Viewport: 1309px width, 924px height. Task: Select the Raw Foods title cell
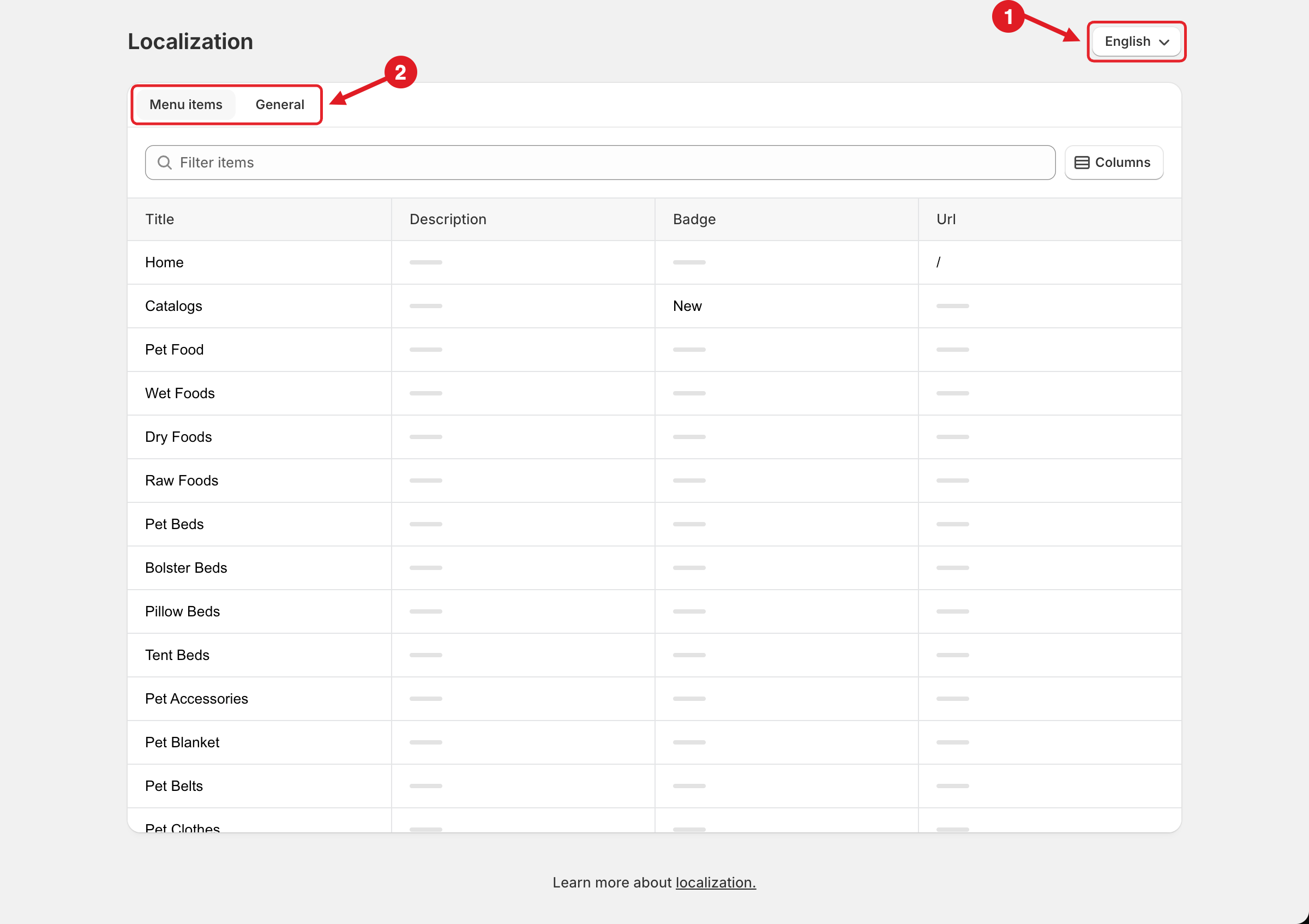260,481
